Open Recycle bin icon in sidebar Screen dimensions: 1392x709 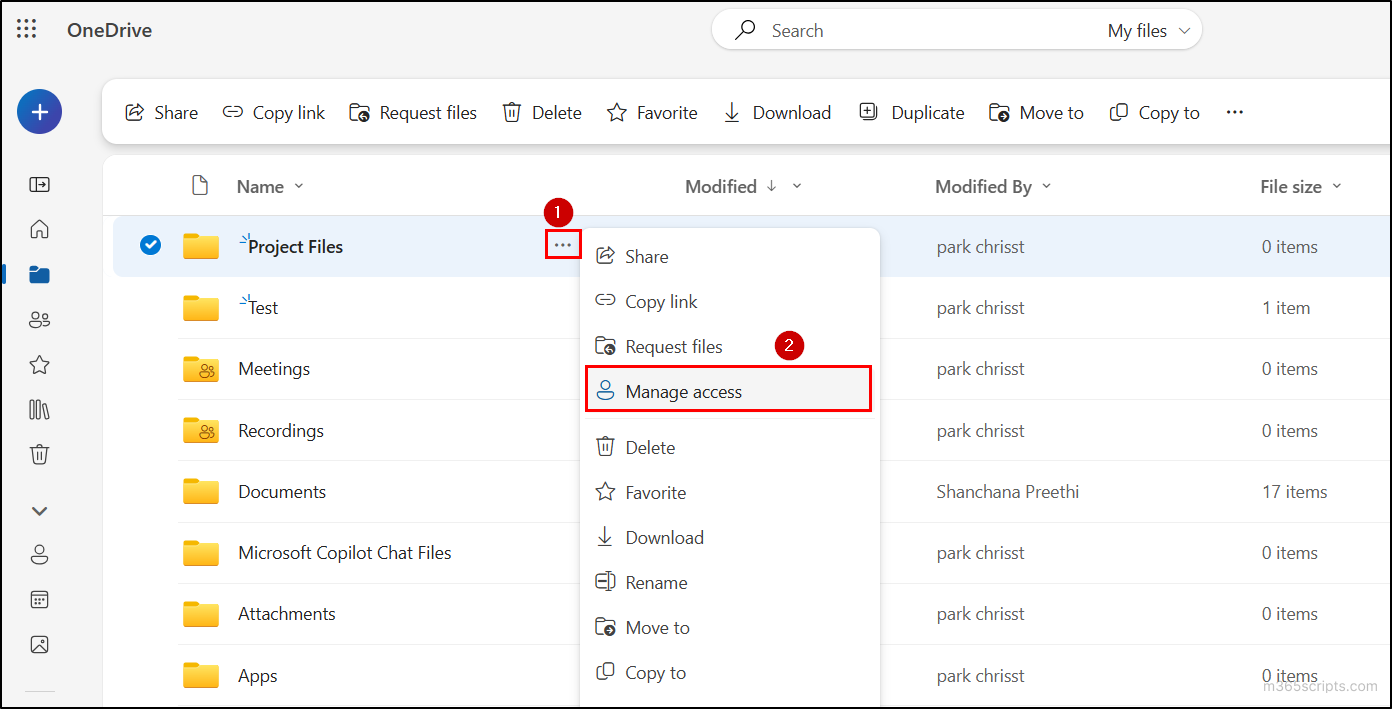click(40, 455)
